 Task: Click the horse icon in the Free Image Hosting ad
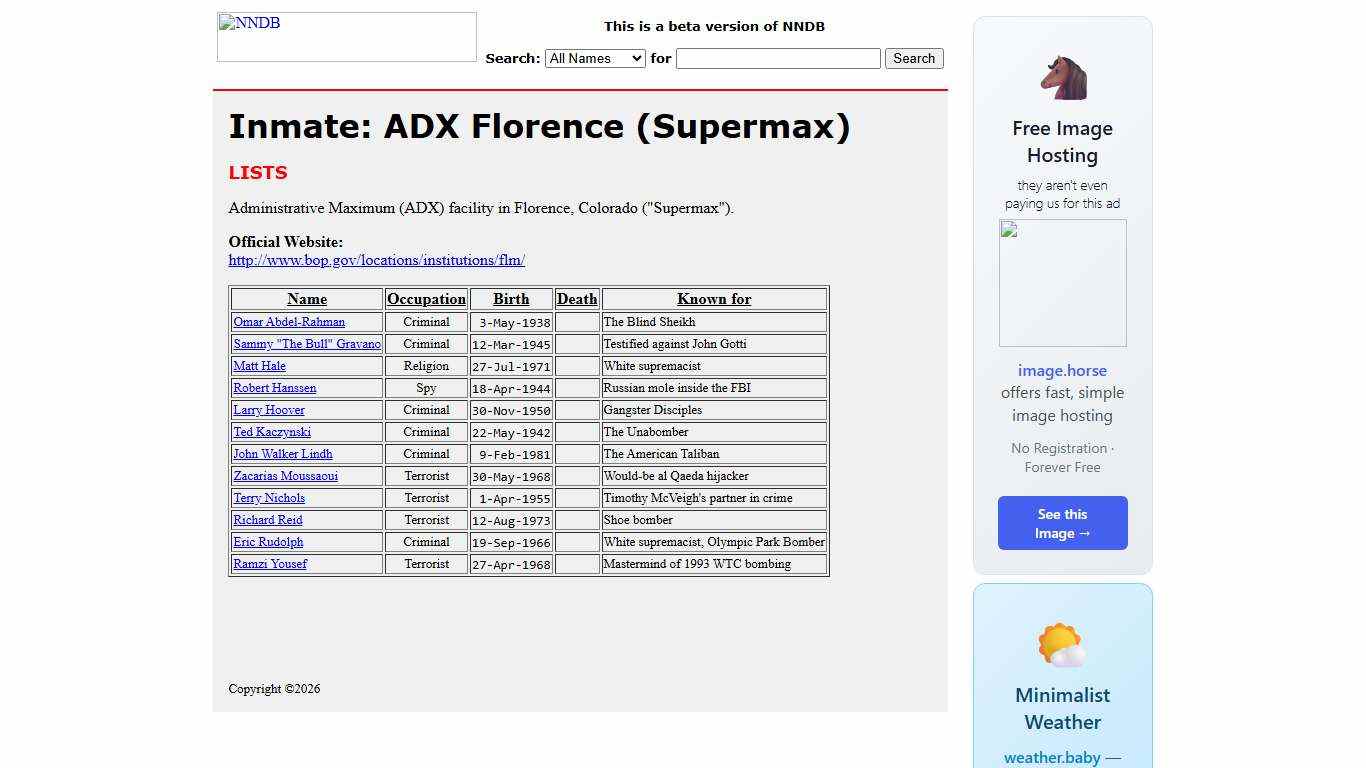[x=1062, y=77]
